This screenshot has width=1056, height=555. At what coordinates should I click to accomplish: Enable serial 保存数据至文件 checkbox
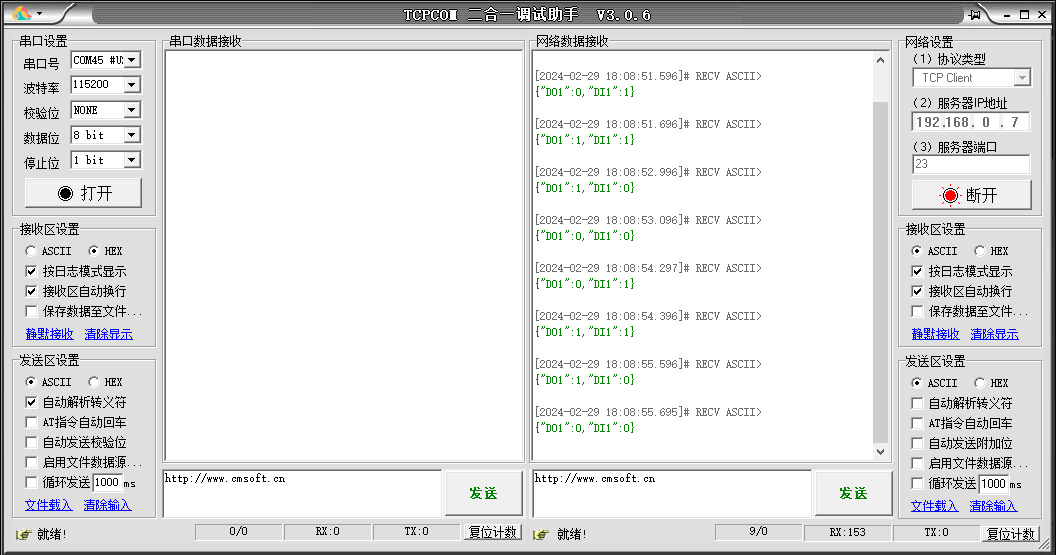[x=31, y=311]
